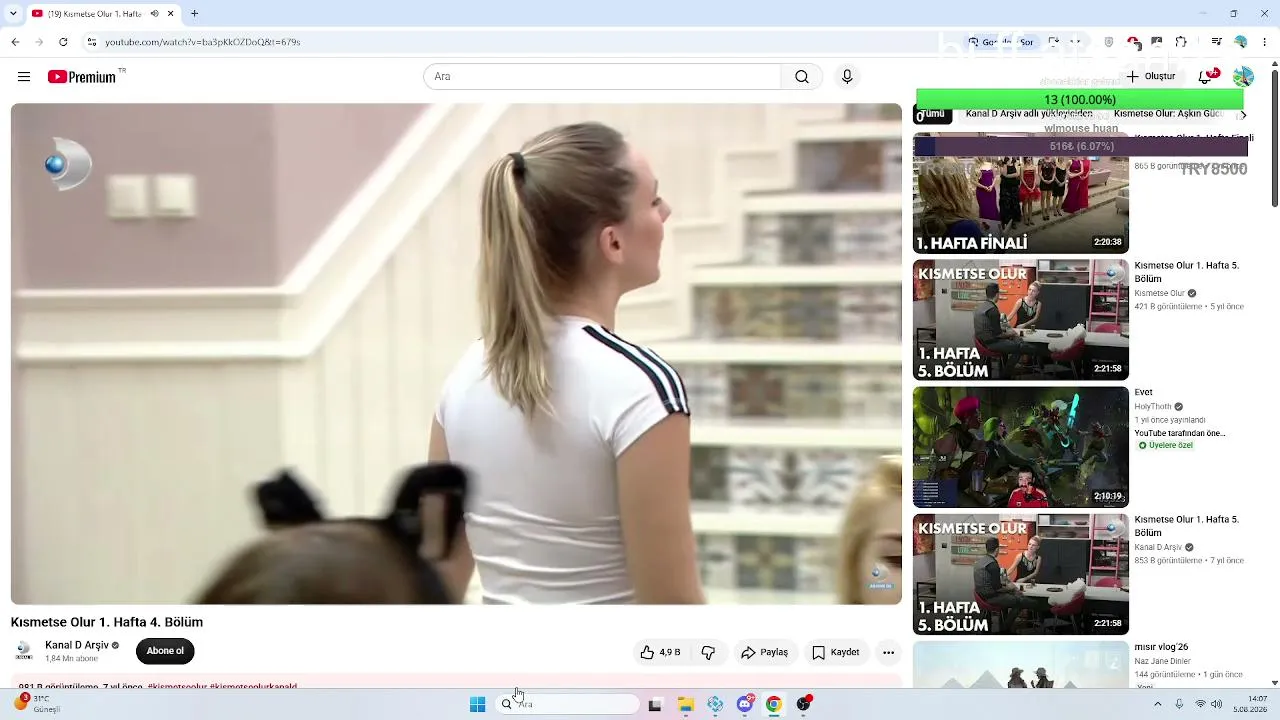Open the "Oluştur" create button

[x=1151, y=77]
